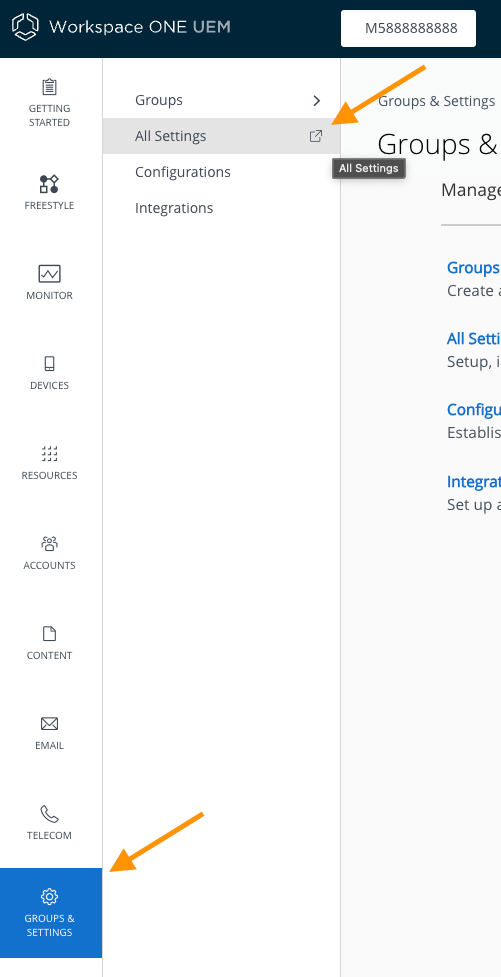Image resolution: width=501 pixels, height=977 pixels.
Task: Open the Freestyle workflow icon
Action: point(49,184)
